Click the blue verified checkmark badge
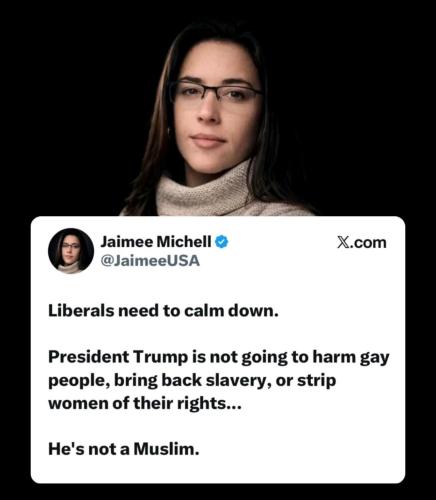 (x=222, y=242)
